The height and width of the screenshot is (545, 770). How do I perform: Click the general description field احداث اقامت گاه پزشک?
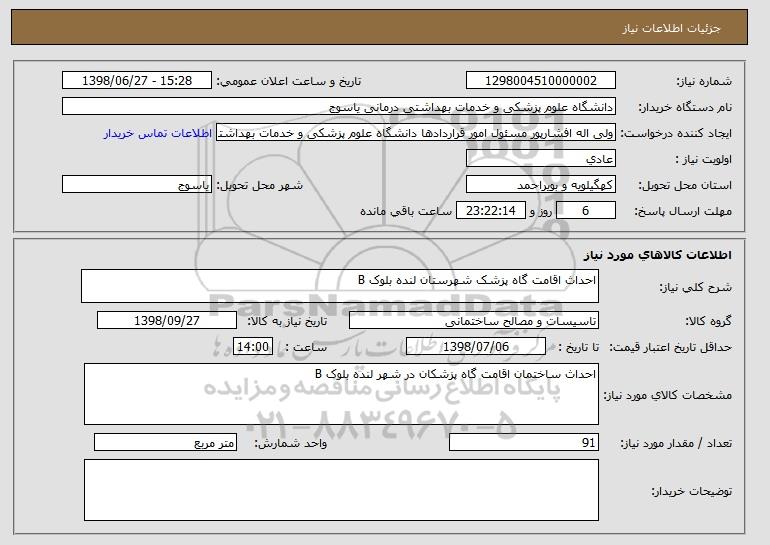click(x=340, y=286)
